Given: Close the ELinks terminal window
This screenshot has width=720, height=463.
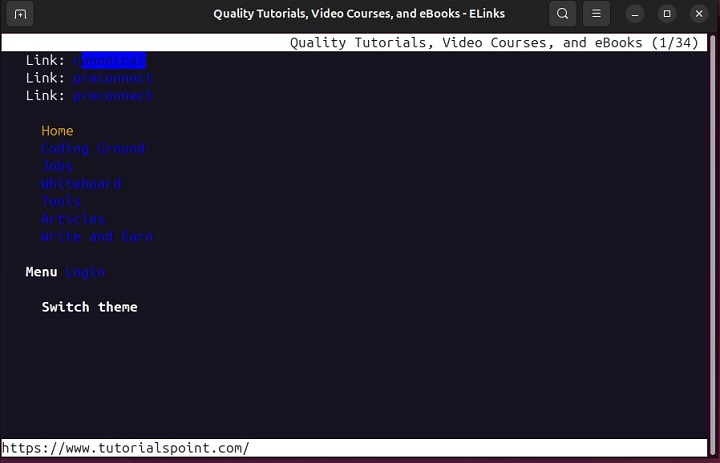Looking at the screenshot, I should pyautogui.click(x=699, y=14).
